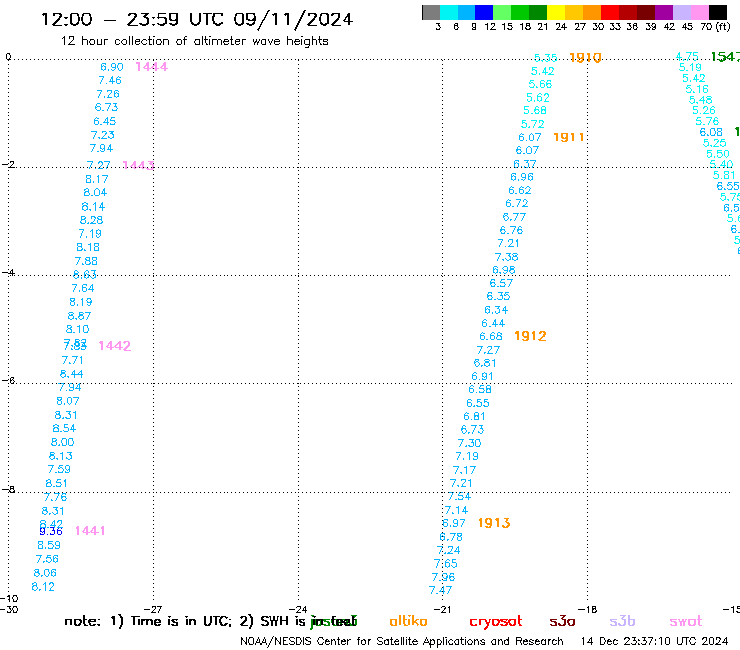Click the dark blue swatch above label 12
Image resolution: width=740 pixels, height=650 pixels.
pos(484,12)
